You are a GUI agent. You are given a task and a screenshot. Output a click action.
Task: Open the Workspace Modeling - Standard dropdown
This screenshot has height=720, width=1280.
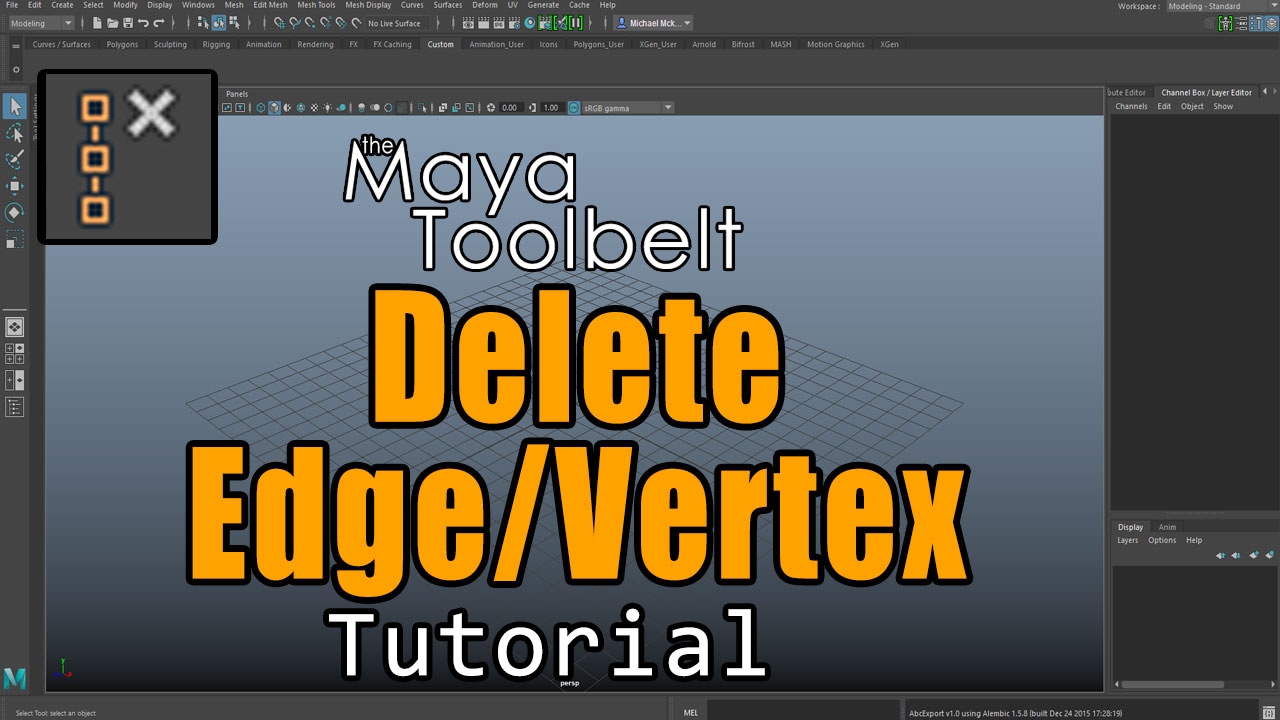[x=1223, y=6]
